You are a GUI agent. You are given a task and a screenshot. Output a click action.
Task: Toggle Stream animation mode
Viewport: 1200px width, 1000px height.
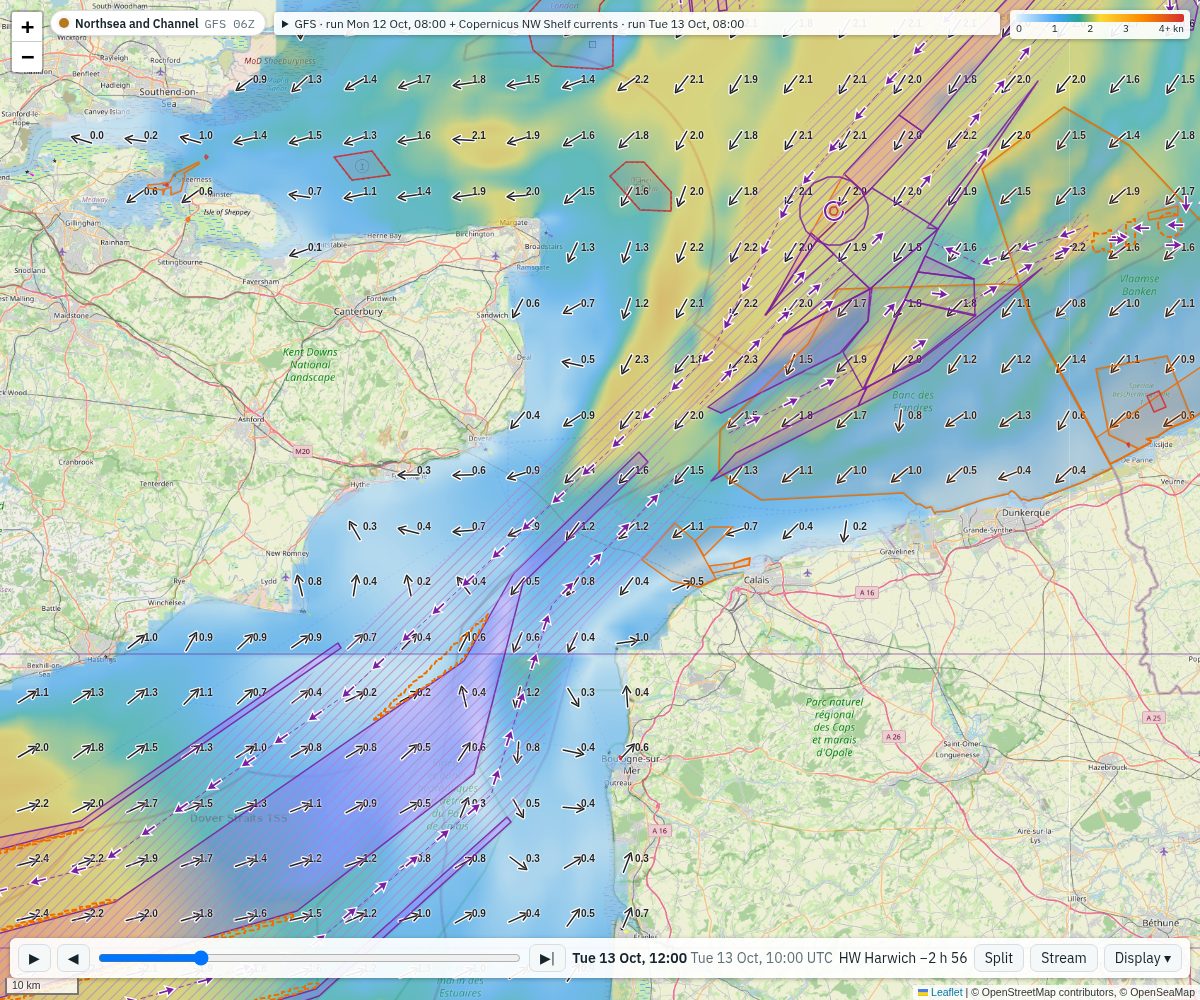coord(1063,958)
